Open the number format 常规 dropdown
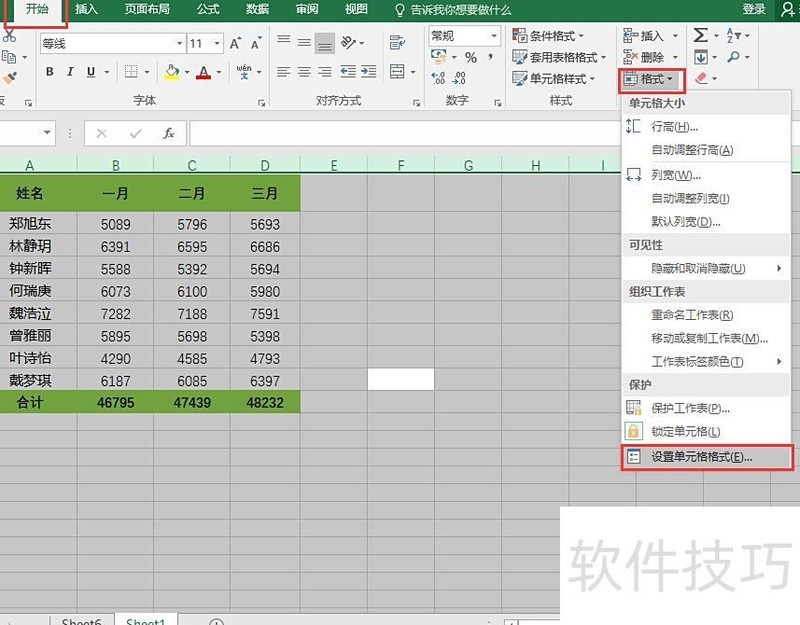Screen dimensions: 800x625 pos(494,36)
